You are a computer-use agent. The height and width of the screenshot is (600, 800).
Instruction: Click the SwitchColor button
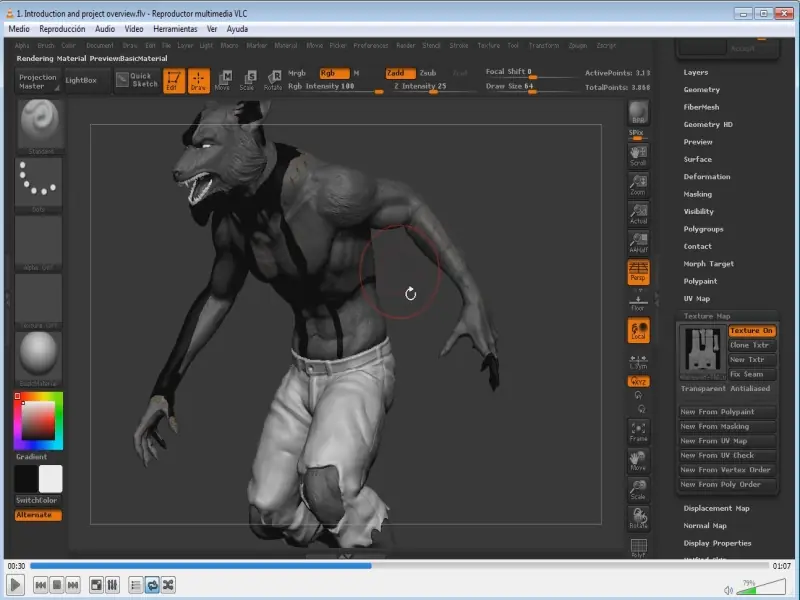pyautogui.click(x=36, y=501)
